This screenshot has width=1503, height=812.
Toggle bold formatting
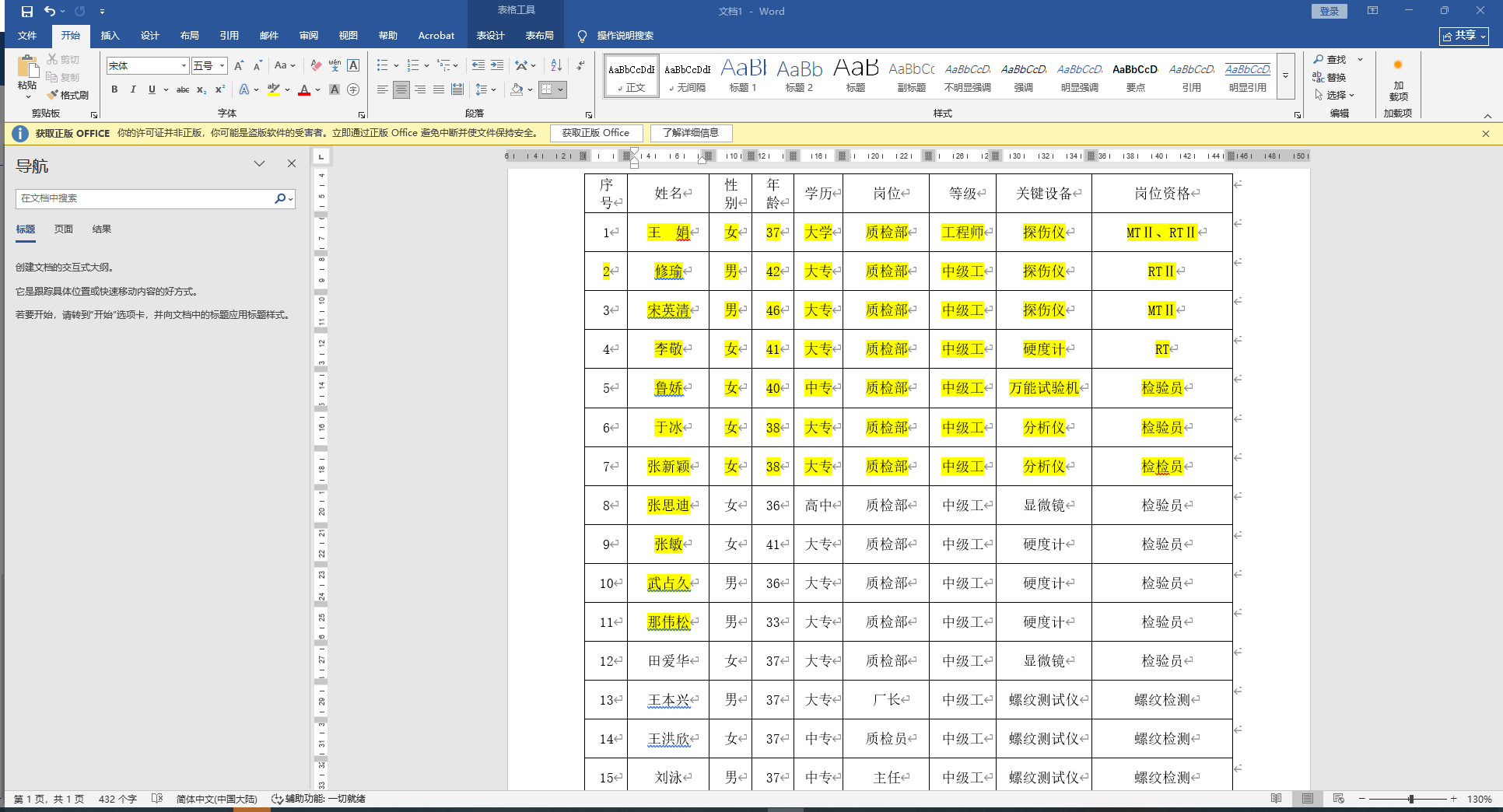114,89
